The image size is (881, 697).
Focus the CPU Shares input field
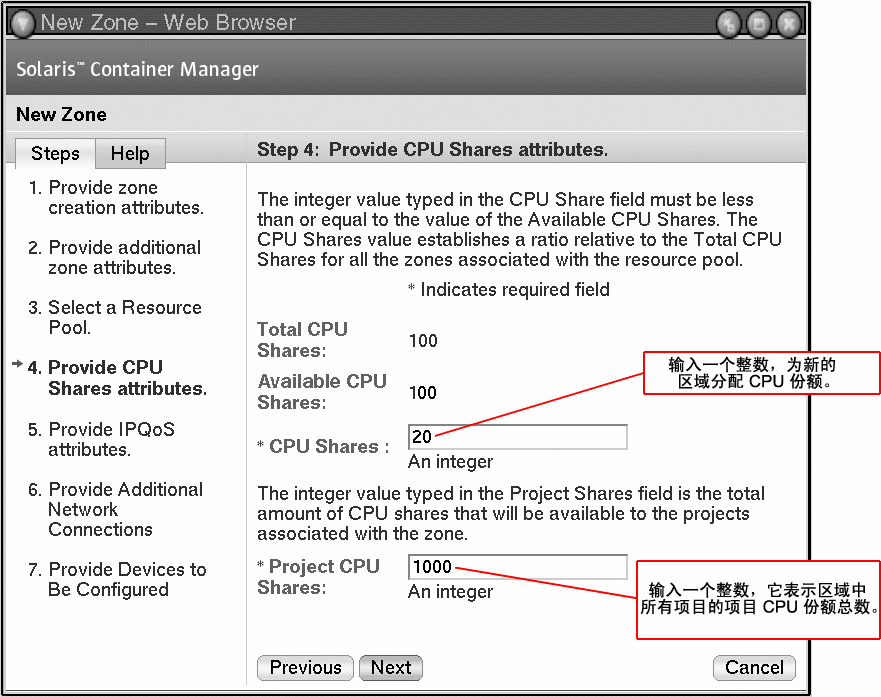[x=517, y=437]
